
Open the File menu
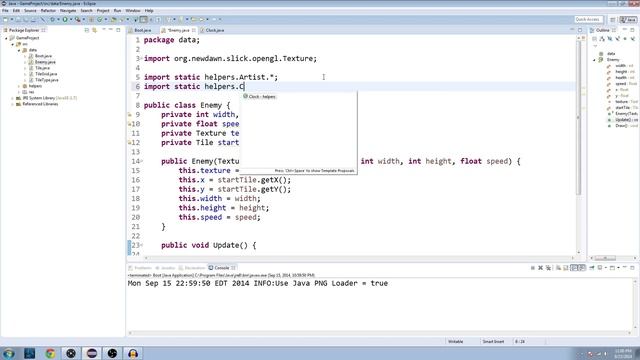coord(5,11)
